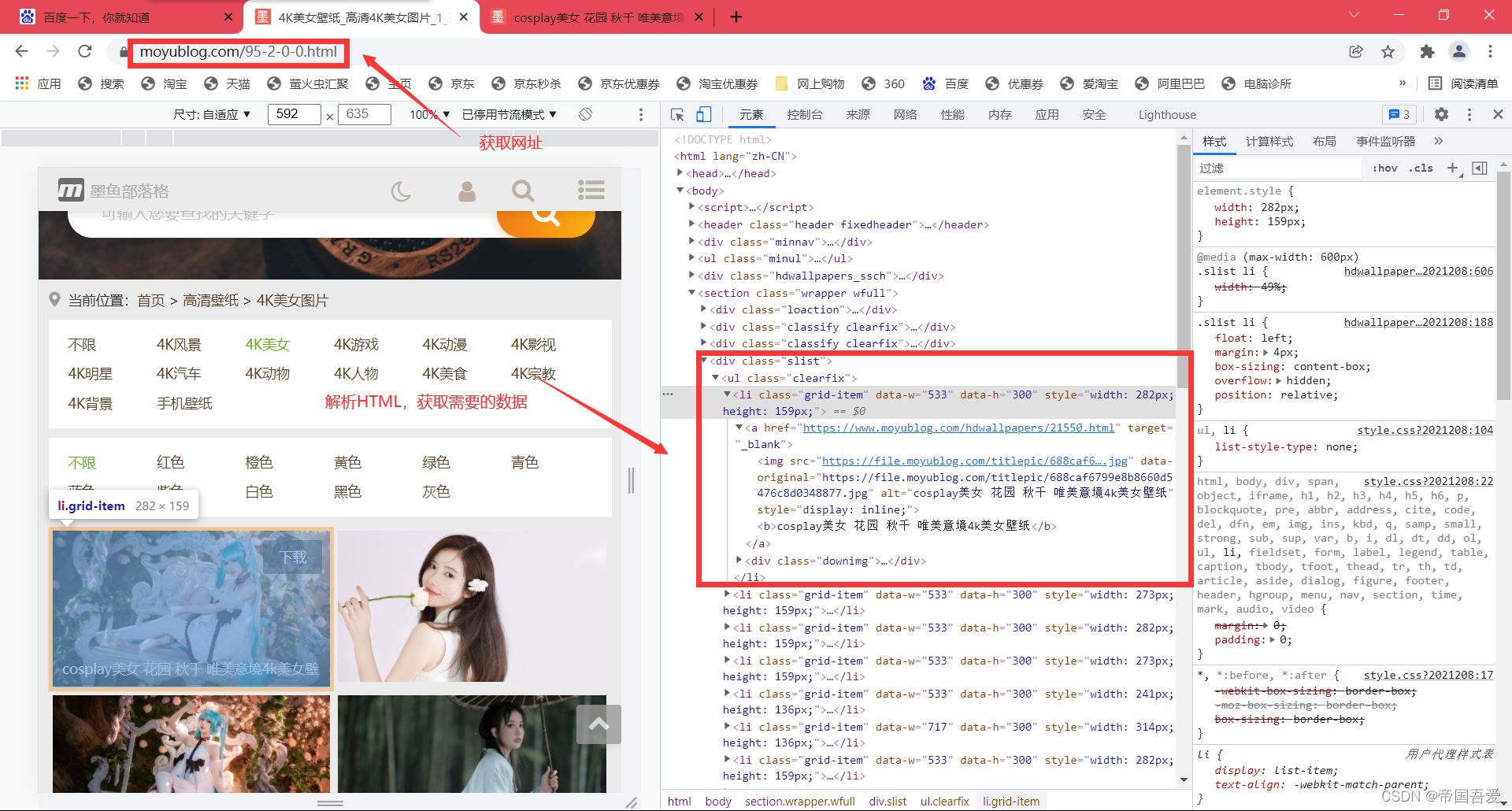The image size is (1512, 811).
Task: Open the cosplay garden swing wallpaper thumbnail
Action: [191, 609]
